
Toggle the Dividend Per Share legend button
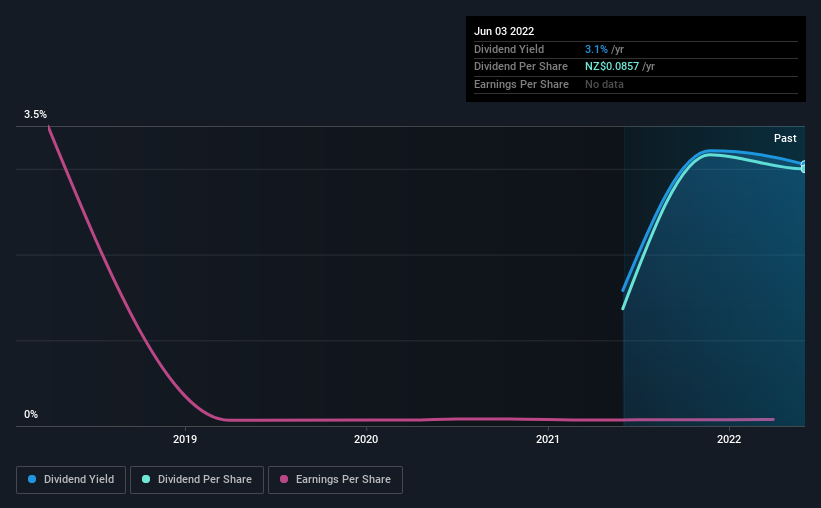click(x=197, y=480)
